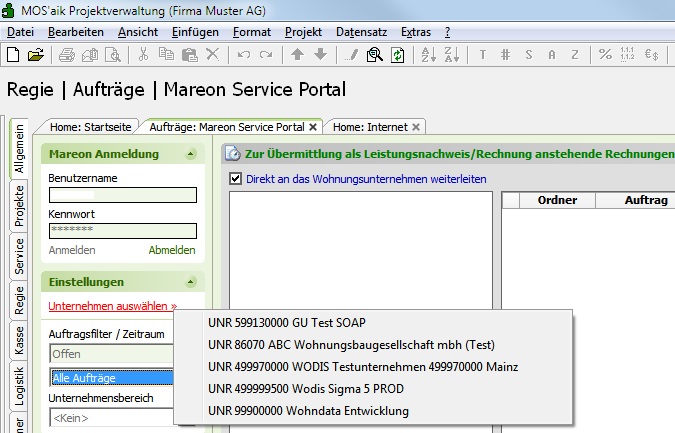Click the Move down arrow icon
This screenshot has height=433, width=675.
point(320,55)
